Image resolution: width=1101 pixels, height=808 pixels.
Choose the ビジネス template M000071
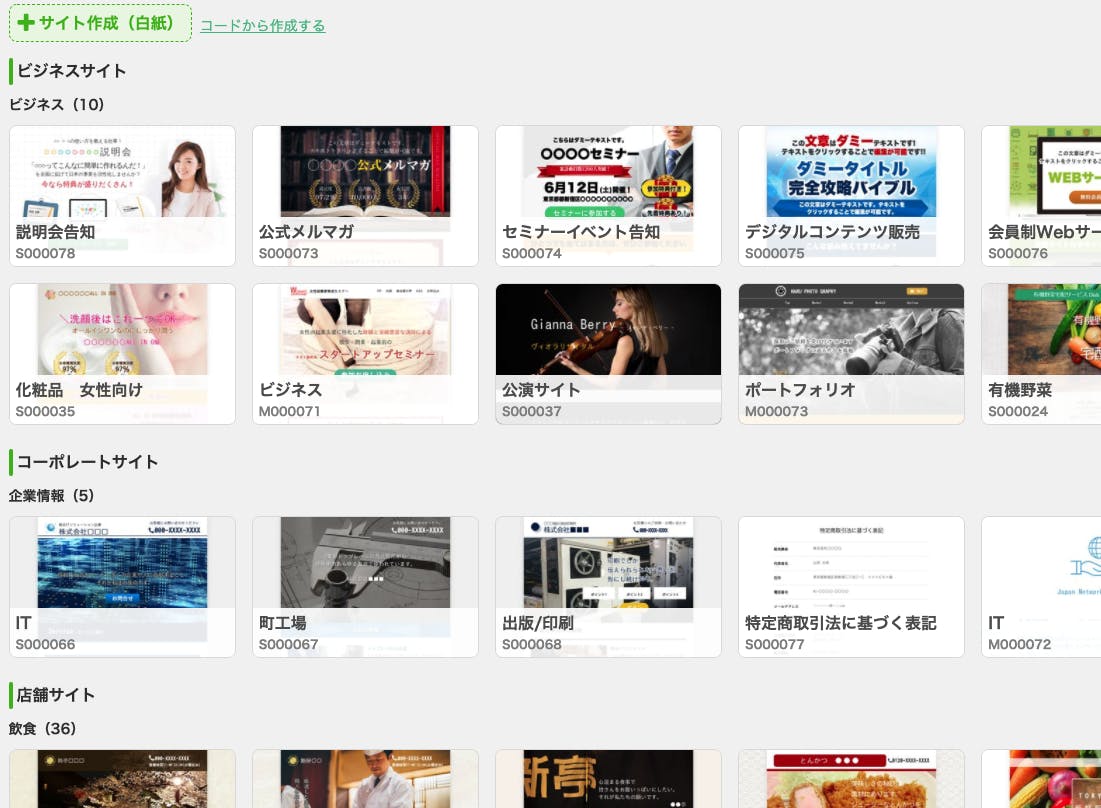[x=365, y=353]
